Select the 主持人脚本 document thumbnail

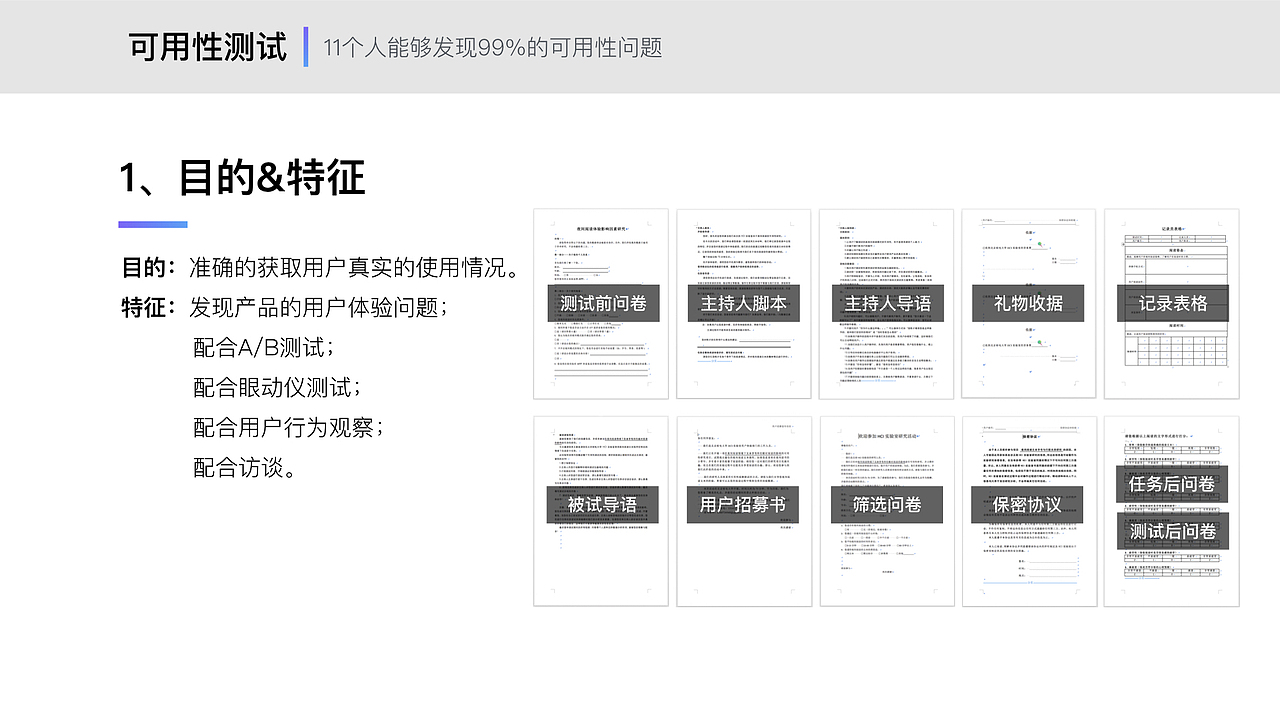point(743,304)
